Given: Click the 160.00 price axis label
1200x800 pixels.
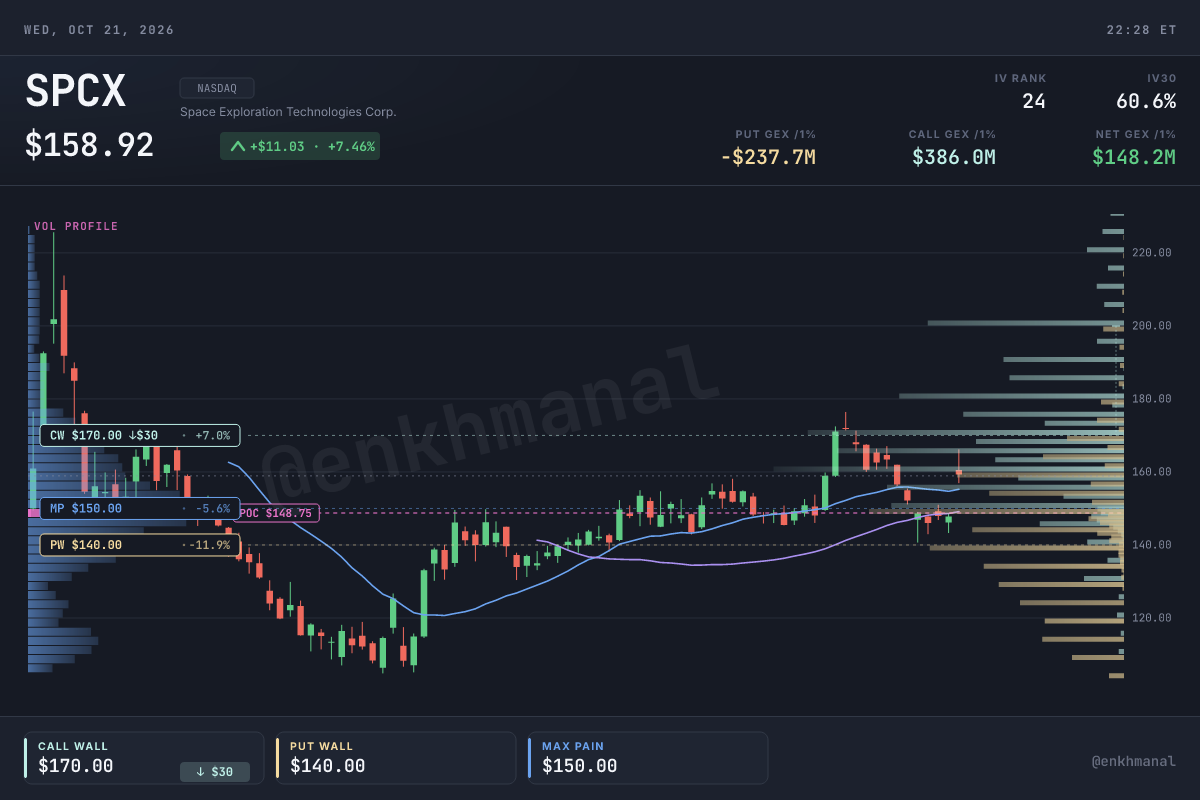Looking at the screenshot, I should click(1152, 472).
